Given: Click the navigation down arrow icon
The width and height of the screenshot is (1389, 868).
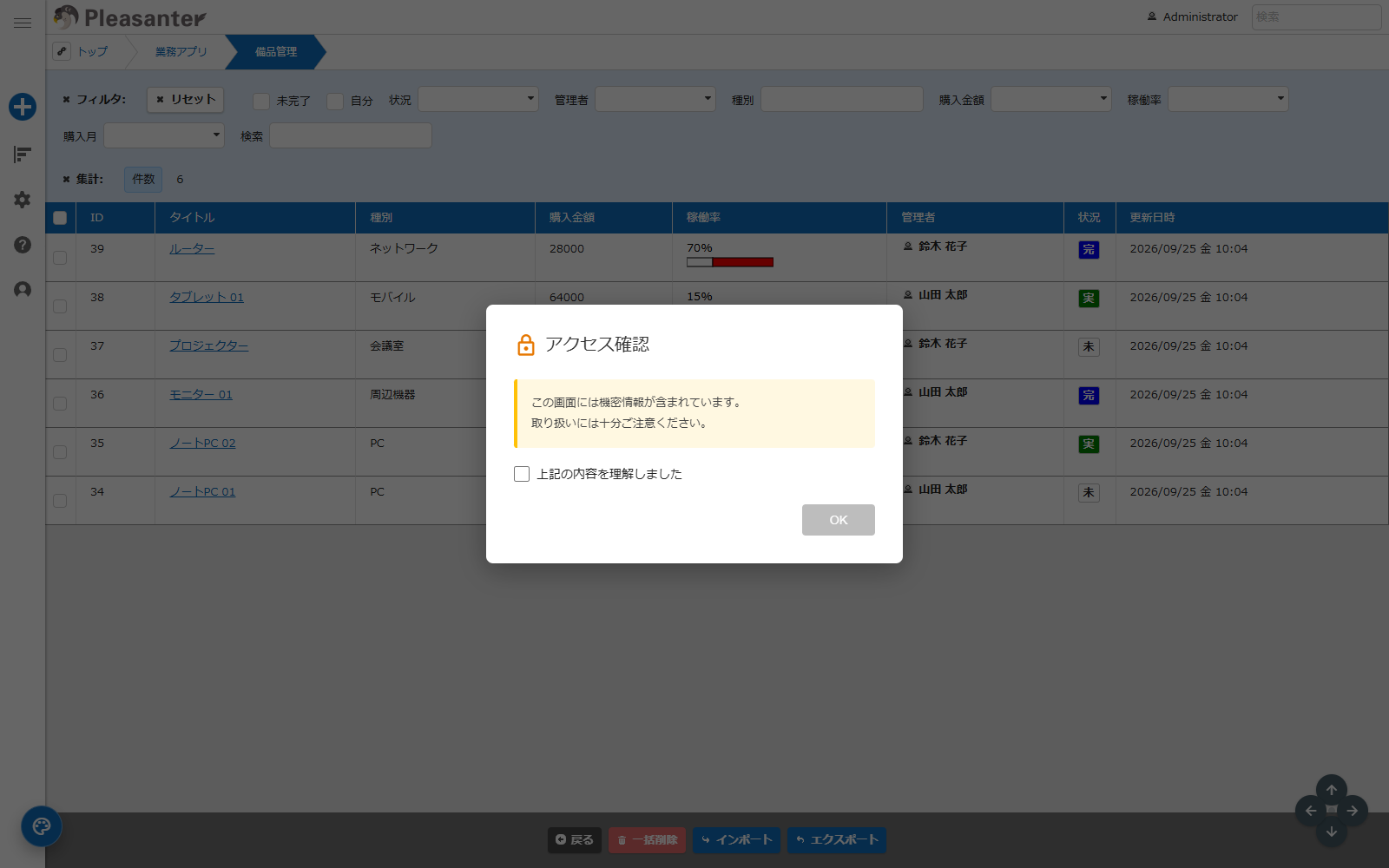Looking at the screenshot, I should (x=1332, y=832).
